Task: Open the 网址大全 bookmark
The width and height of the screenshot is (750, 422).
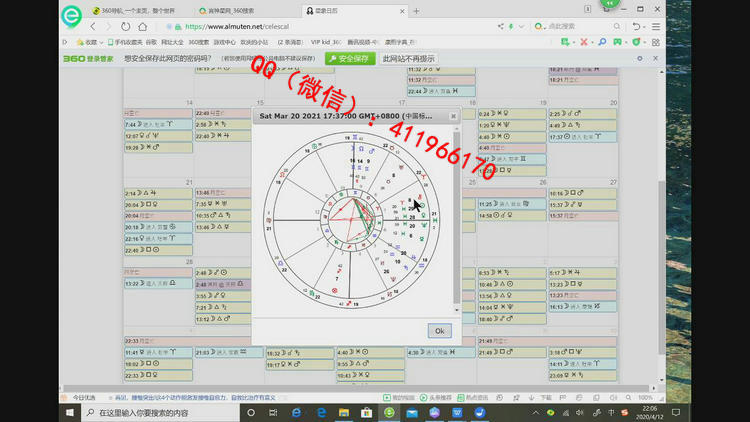Action: 172,43
